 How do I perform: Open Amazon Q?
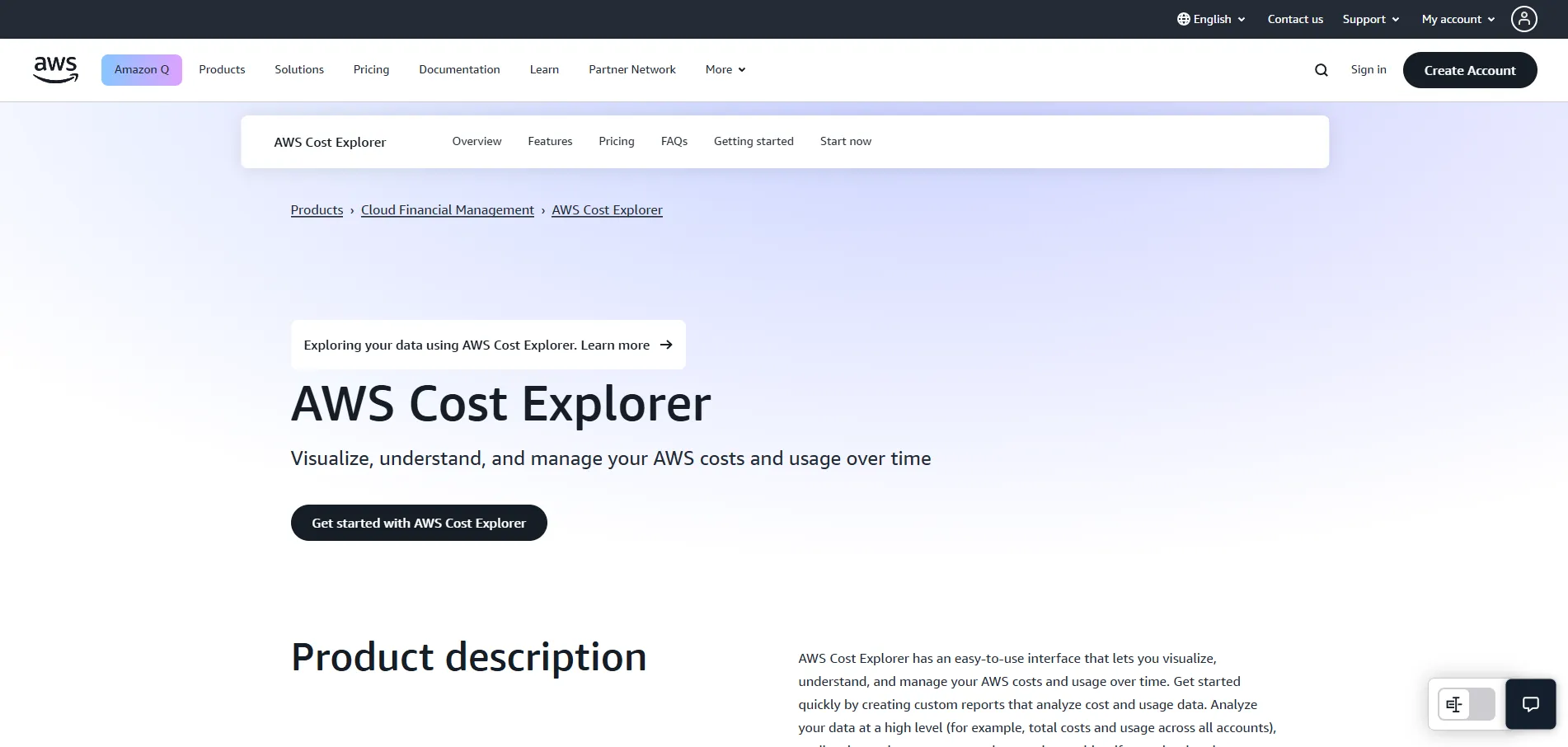[x=142, y=70]
